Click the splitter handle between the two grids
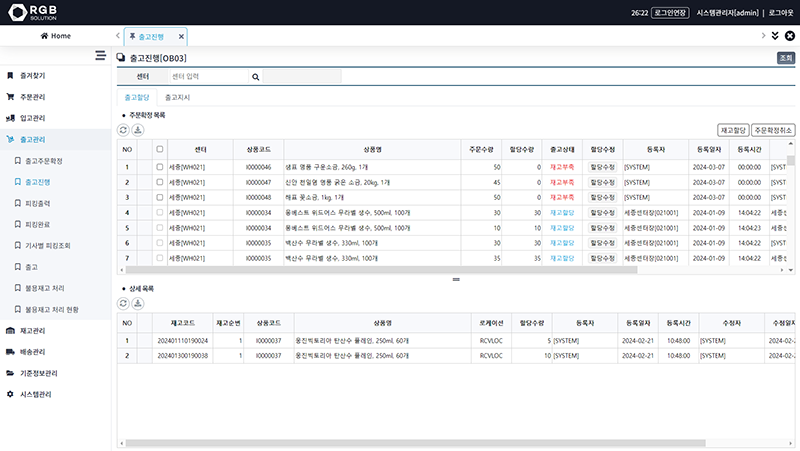 tap(456, 280)
